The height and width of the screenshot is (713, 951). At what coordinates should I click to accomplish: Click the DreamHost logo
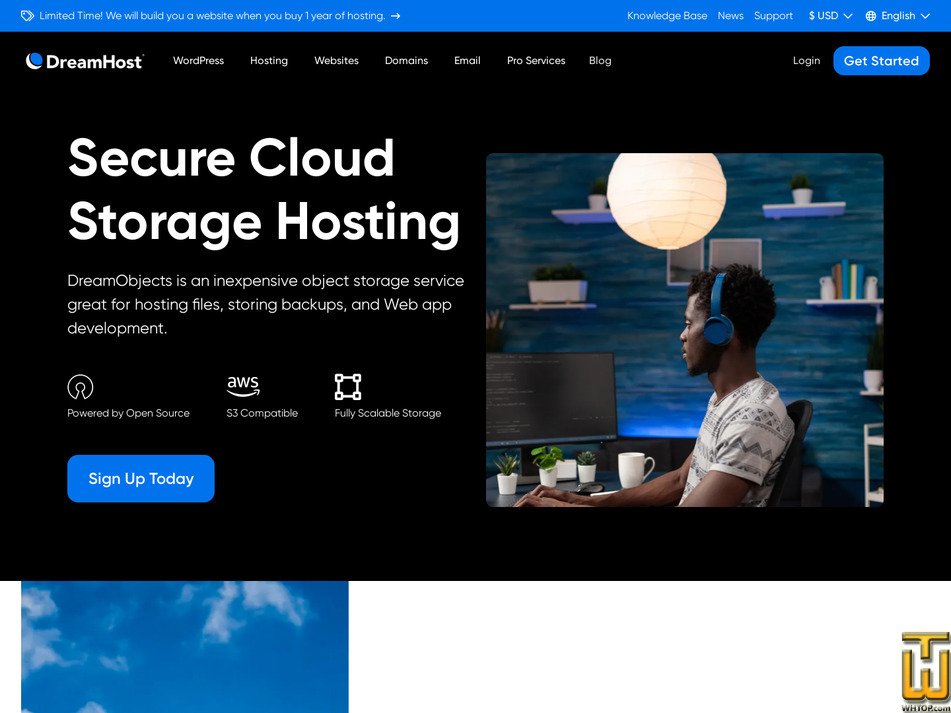click(84, 61)
